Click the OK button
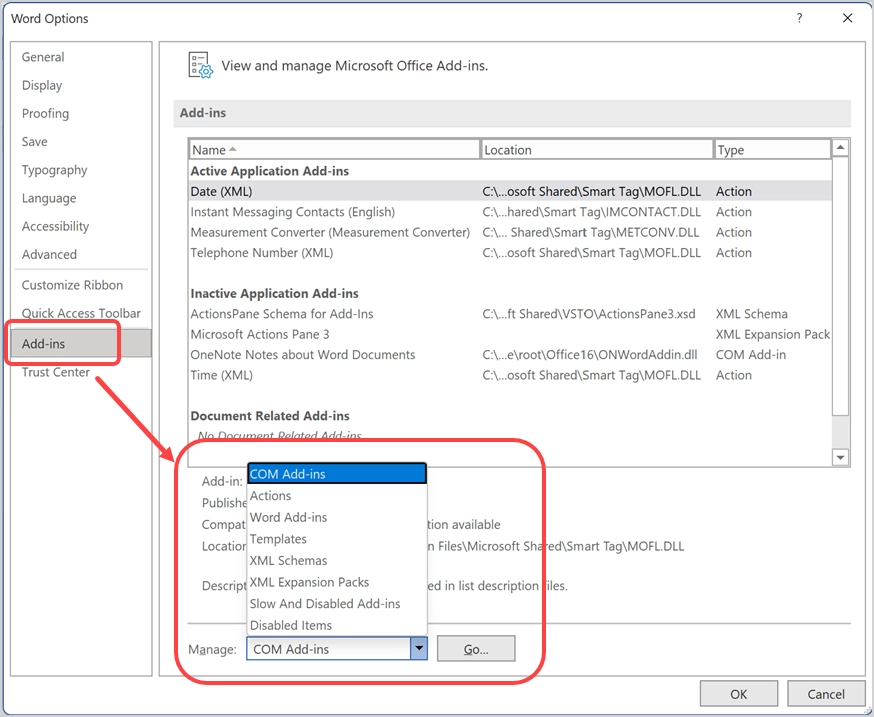Screen dimensions: 874x717 tap(739, 694)
